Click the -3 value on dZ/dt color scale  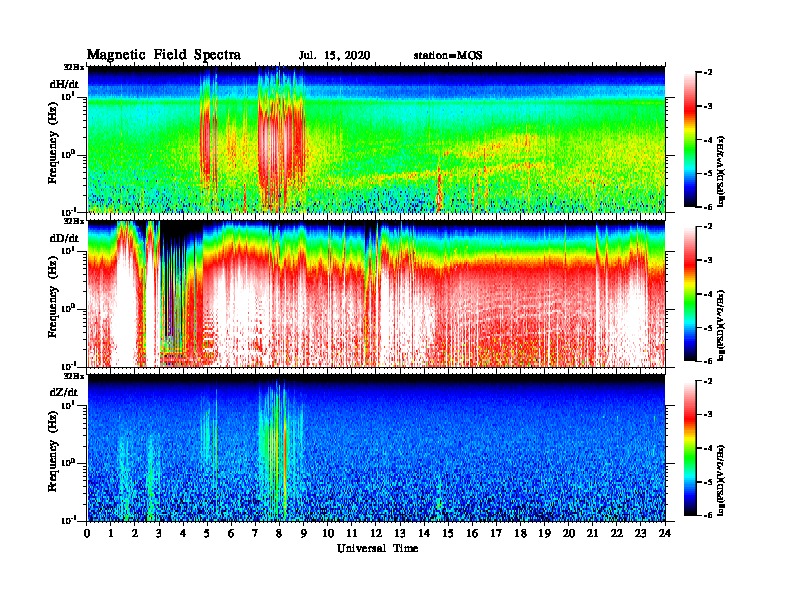coord(707,415)
